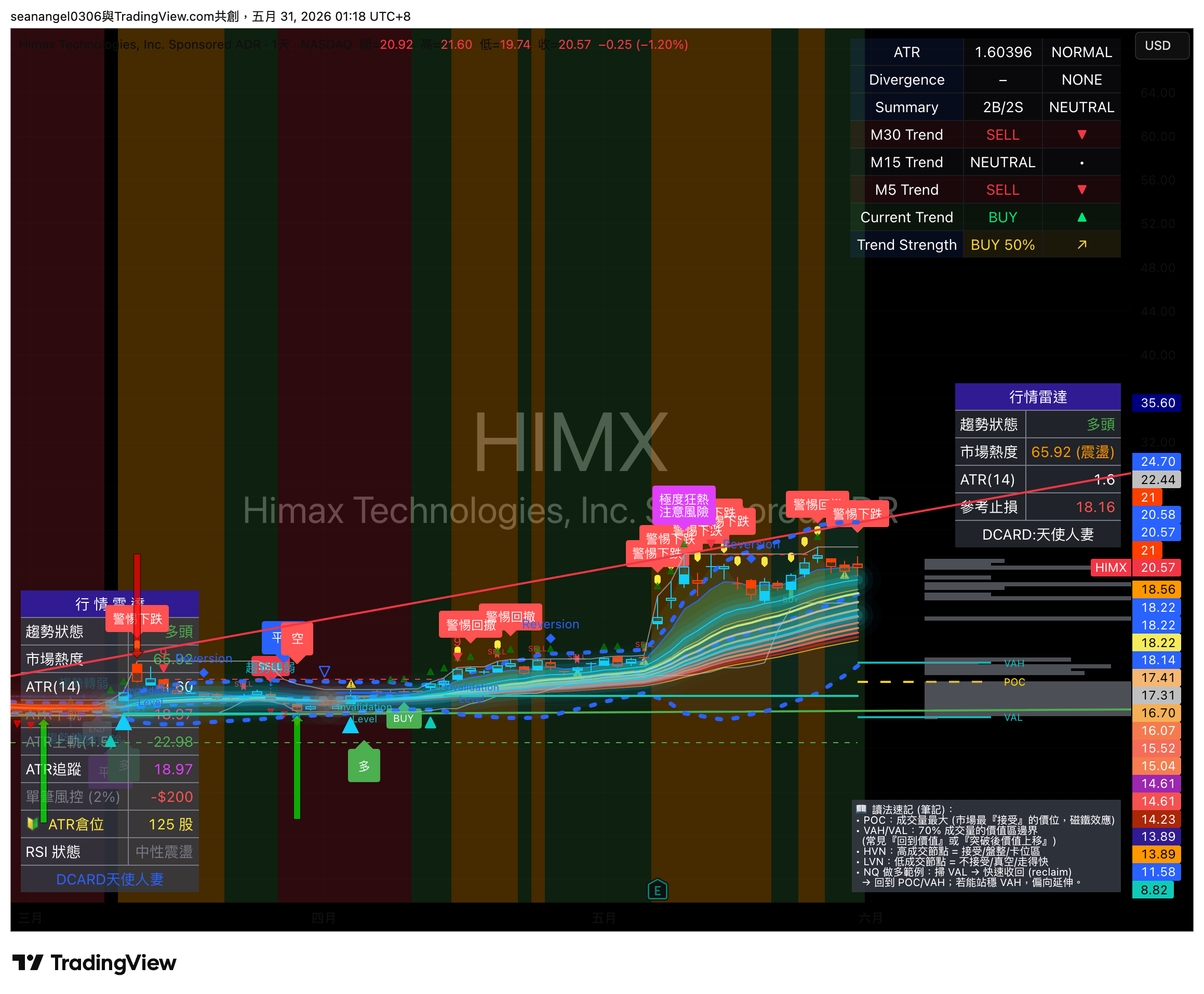
Task: Click the 125 股 position size value
Action: [x=170, y=824]
